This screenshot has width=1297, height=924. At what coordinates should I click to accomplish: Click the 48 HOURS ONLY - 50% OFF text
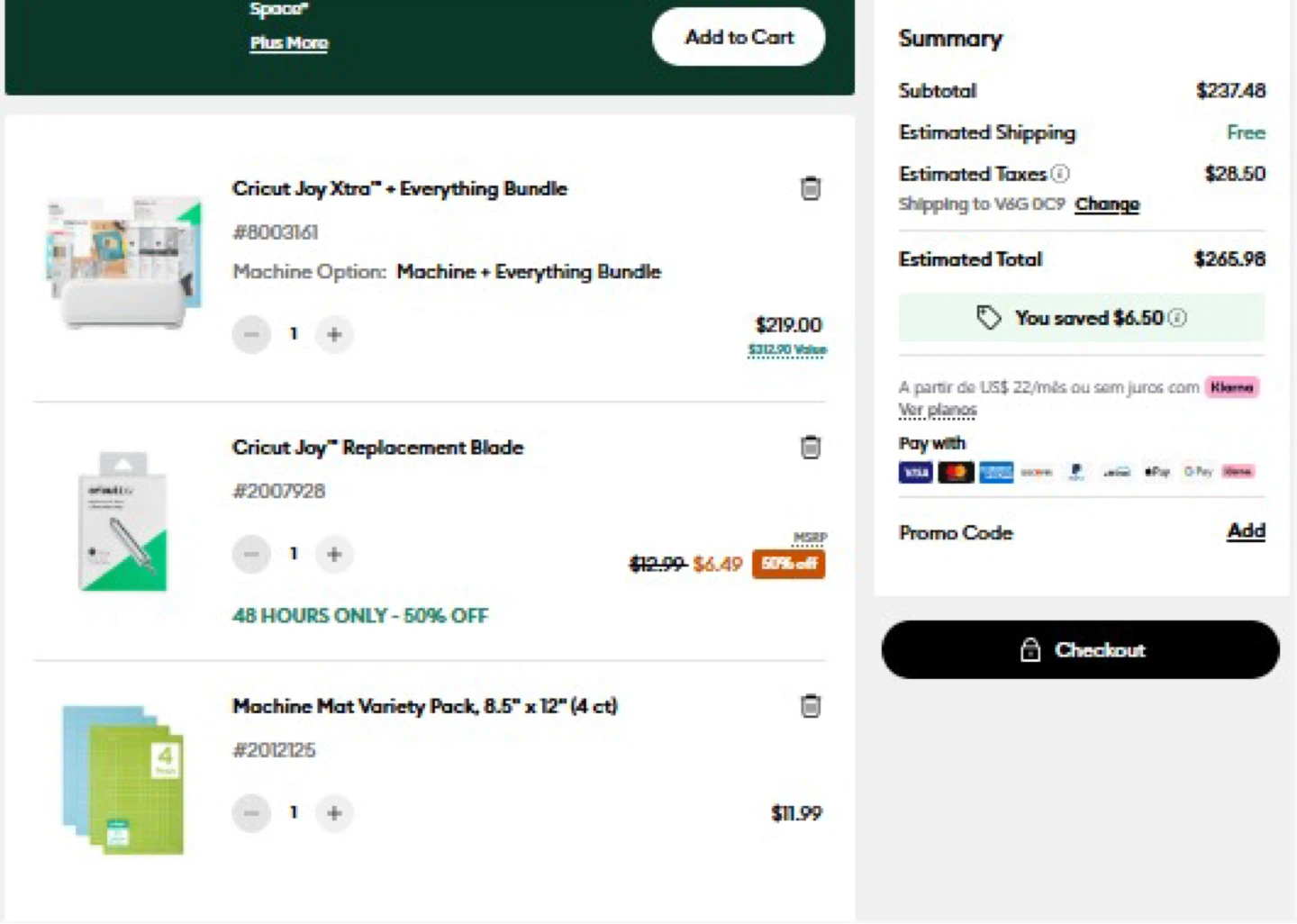point(360,616)
